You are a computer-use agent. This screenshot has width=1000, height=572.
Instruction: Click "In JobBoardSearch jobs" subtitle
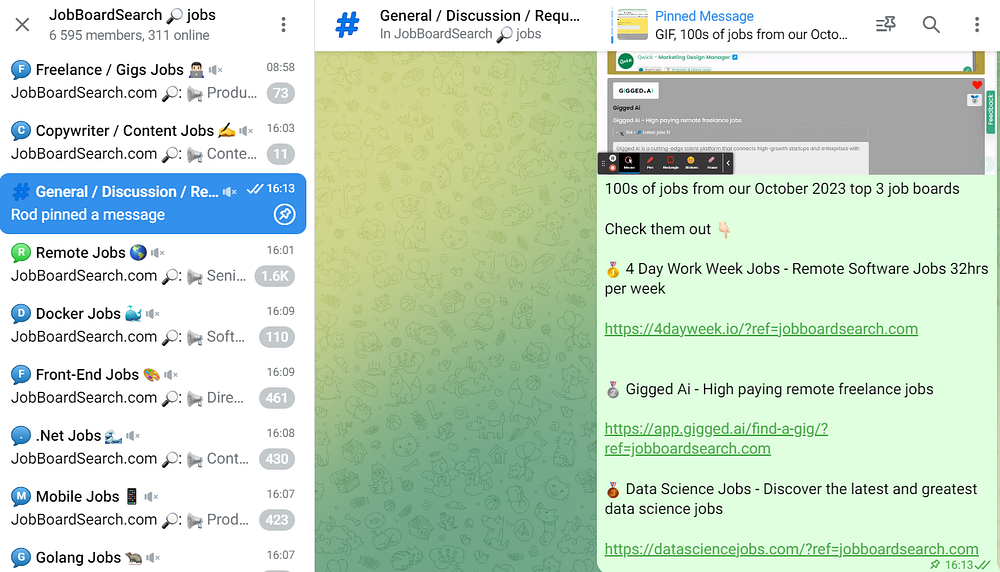[x=460, y=34]
